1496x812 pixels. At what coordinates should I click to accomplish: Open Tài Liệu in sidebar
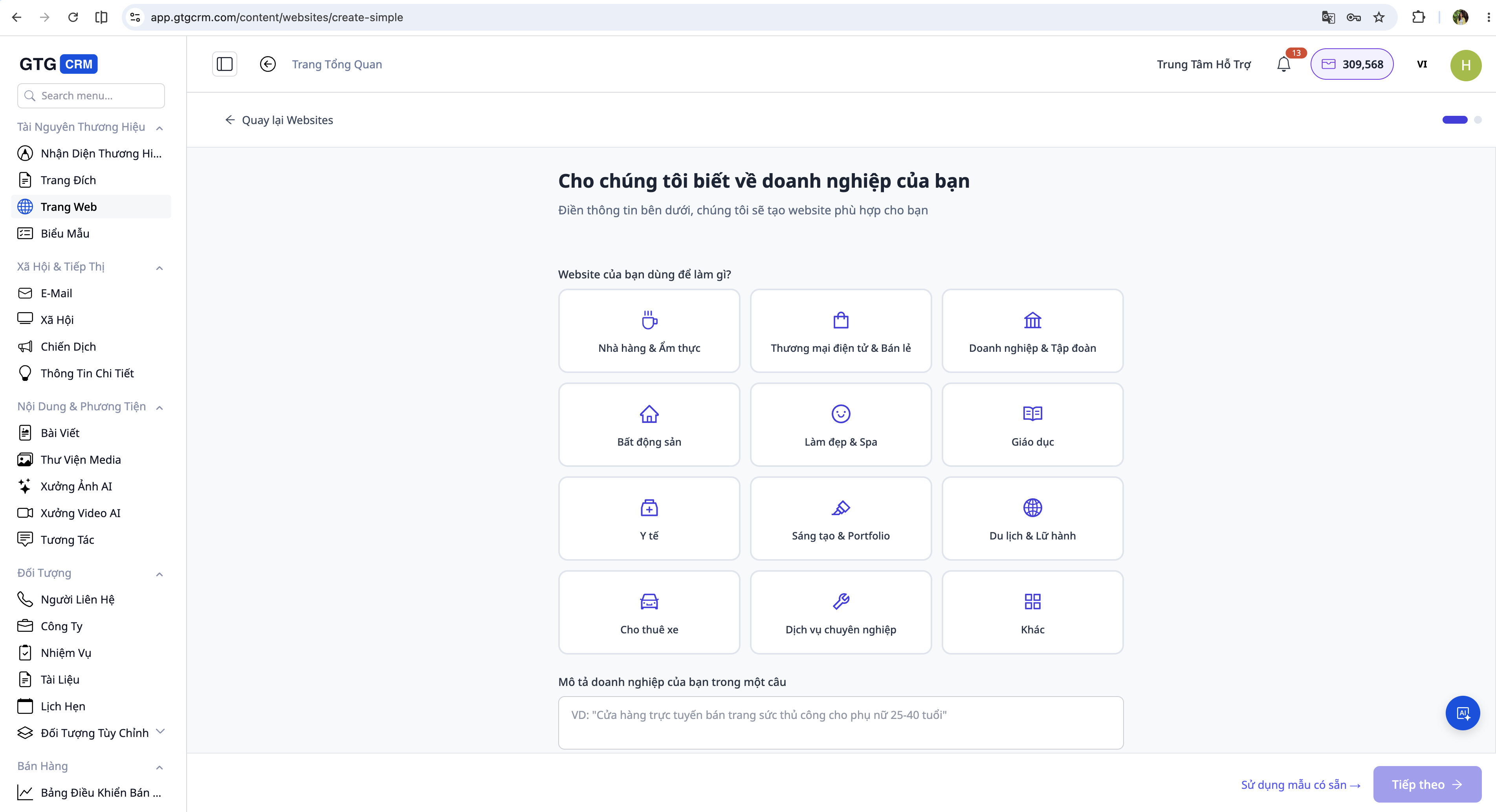click(91, 680)
